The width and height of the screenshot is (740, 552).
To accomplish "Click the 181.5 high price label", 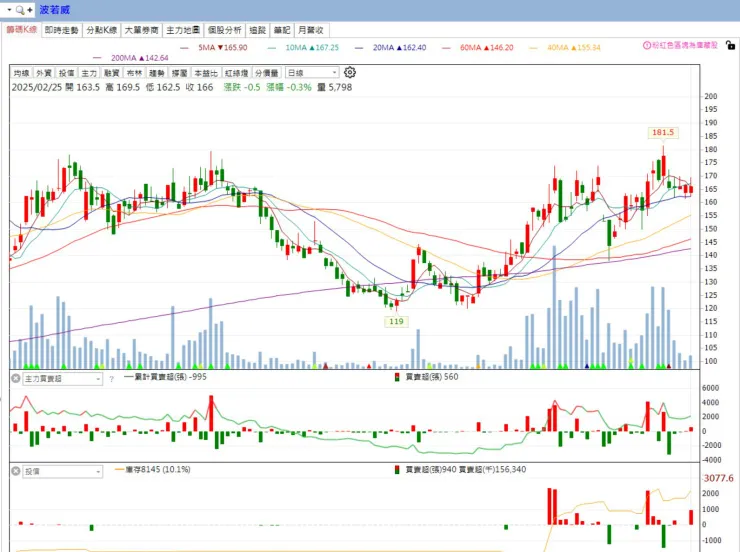I will tap(663, 132).
